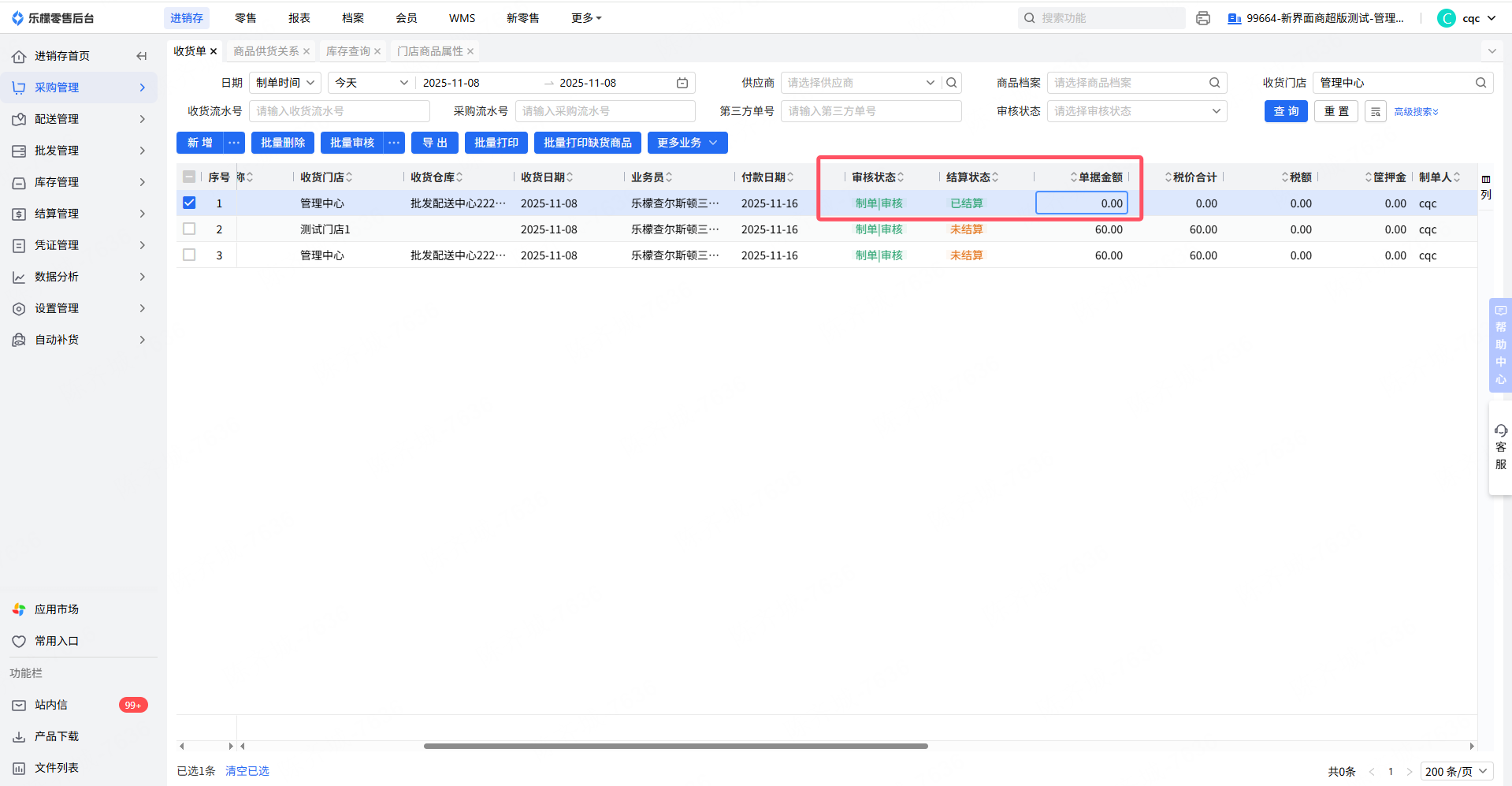Click the calendar icon in date range
Screen dimensions: 1512x786
682,83
